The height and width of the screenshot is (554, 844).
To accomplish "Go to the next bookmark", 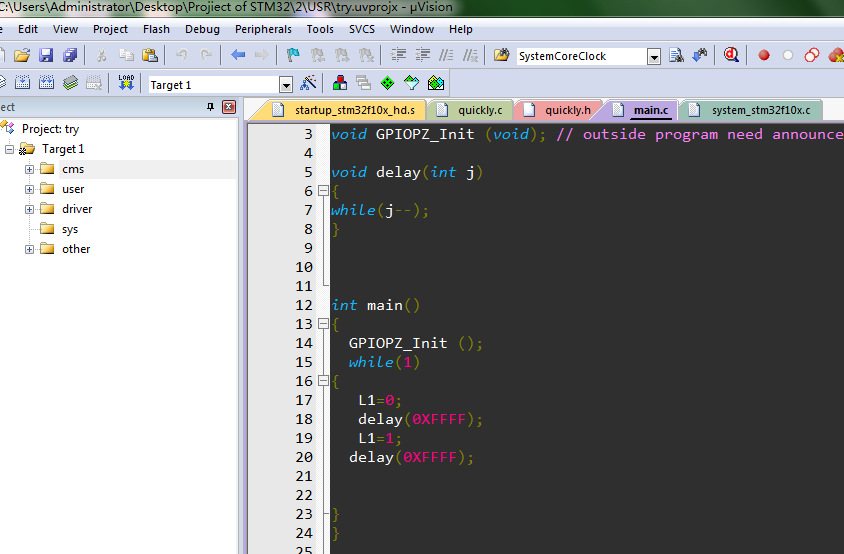I will [342, 55].
